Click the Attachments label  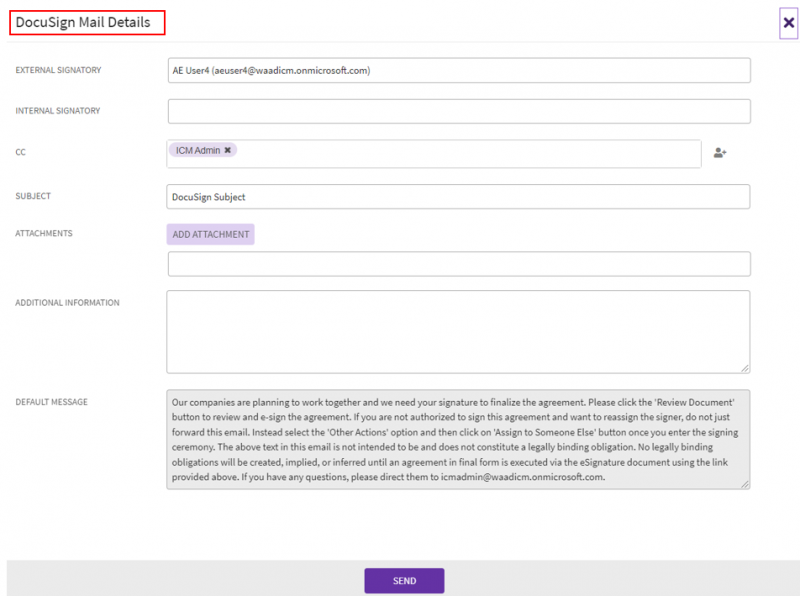point(44,233)
